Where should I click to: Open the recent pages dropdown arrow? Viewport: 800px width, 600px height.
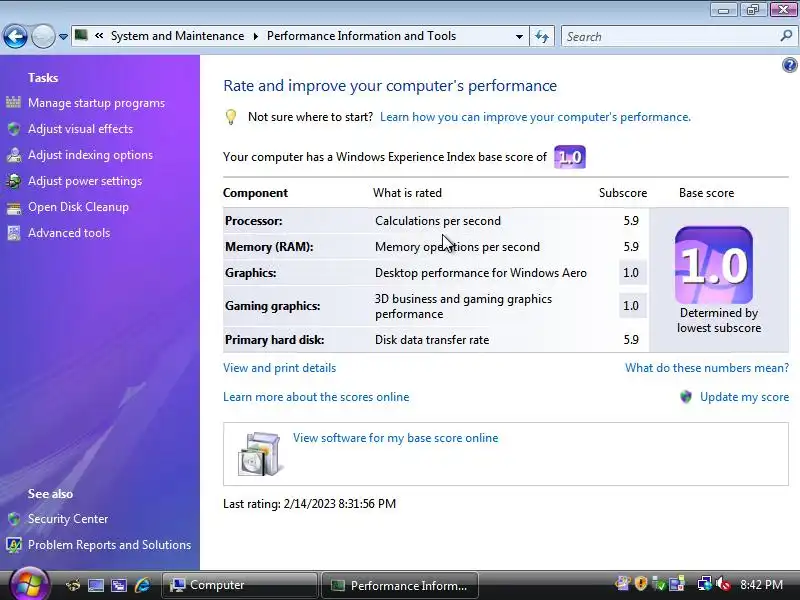(63, 37)
